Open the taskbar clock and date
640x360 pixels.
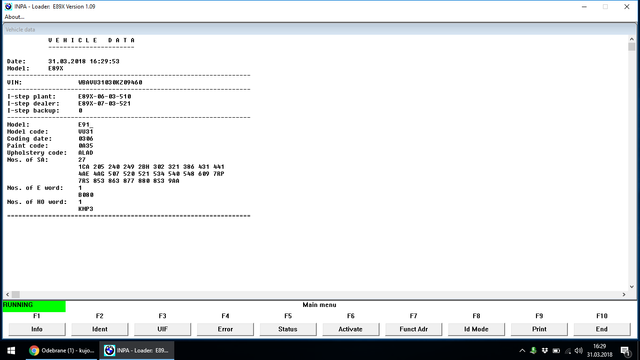pos(600,351)
